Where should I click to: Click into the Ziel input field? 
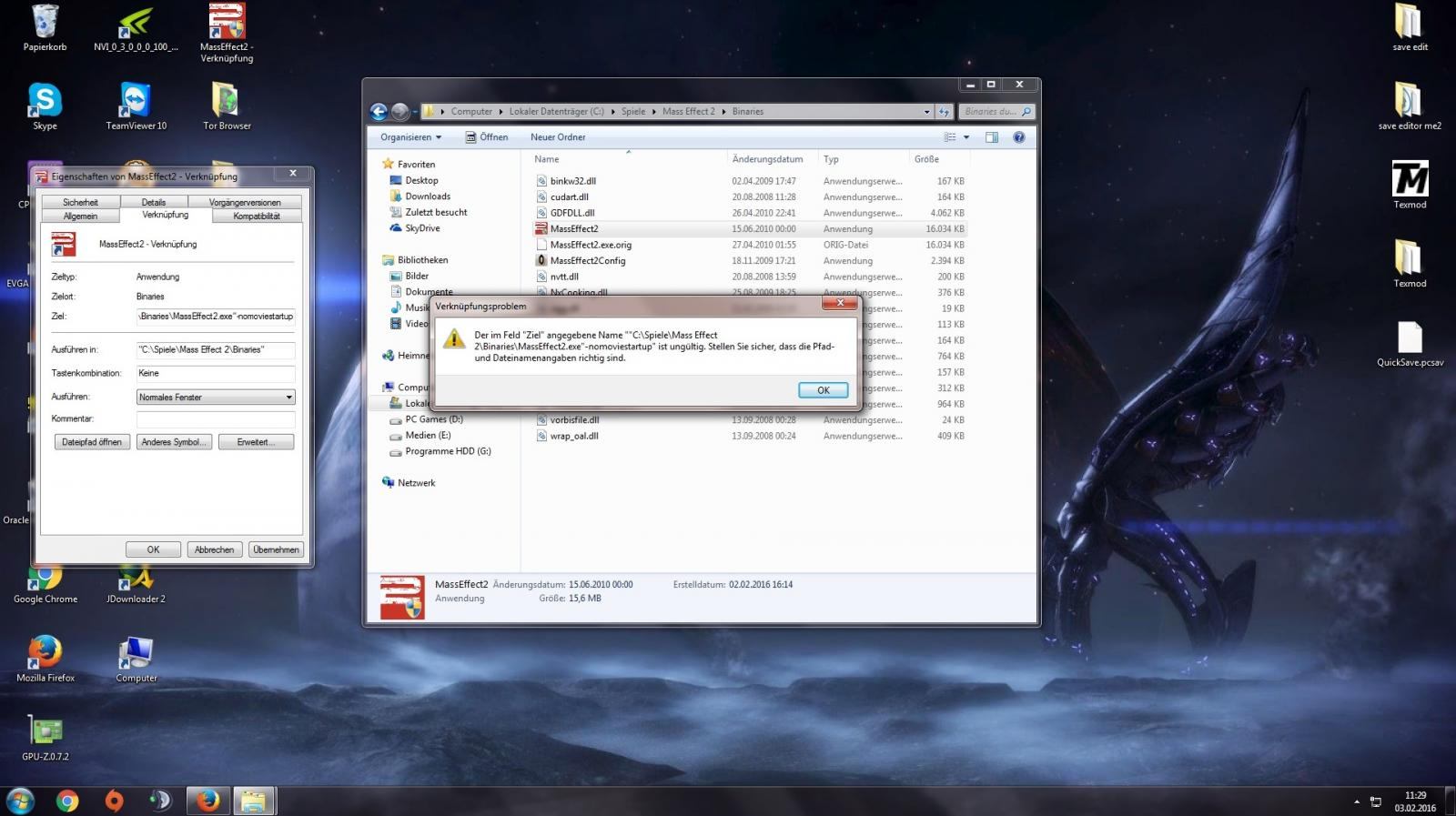(x=216, y=317)
